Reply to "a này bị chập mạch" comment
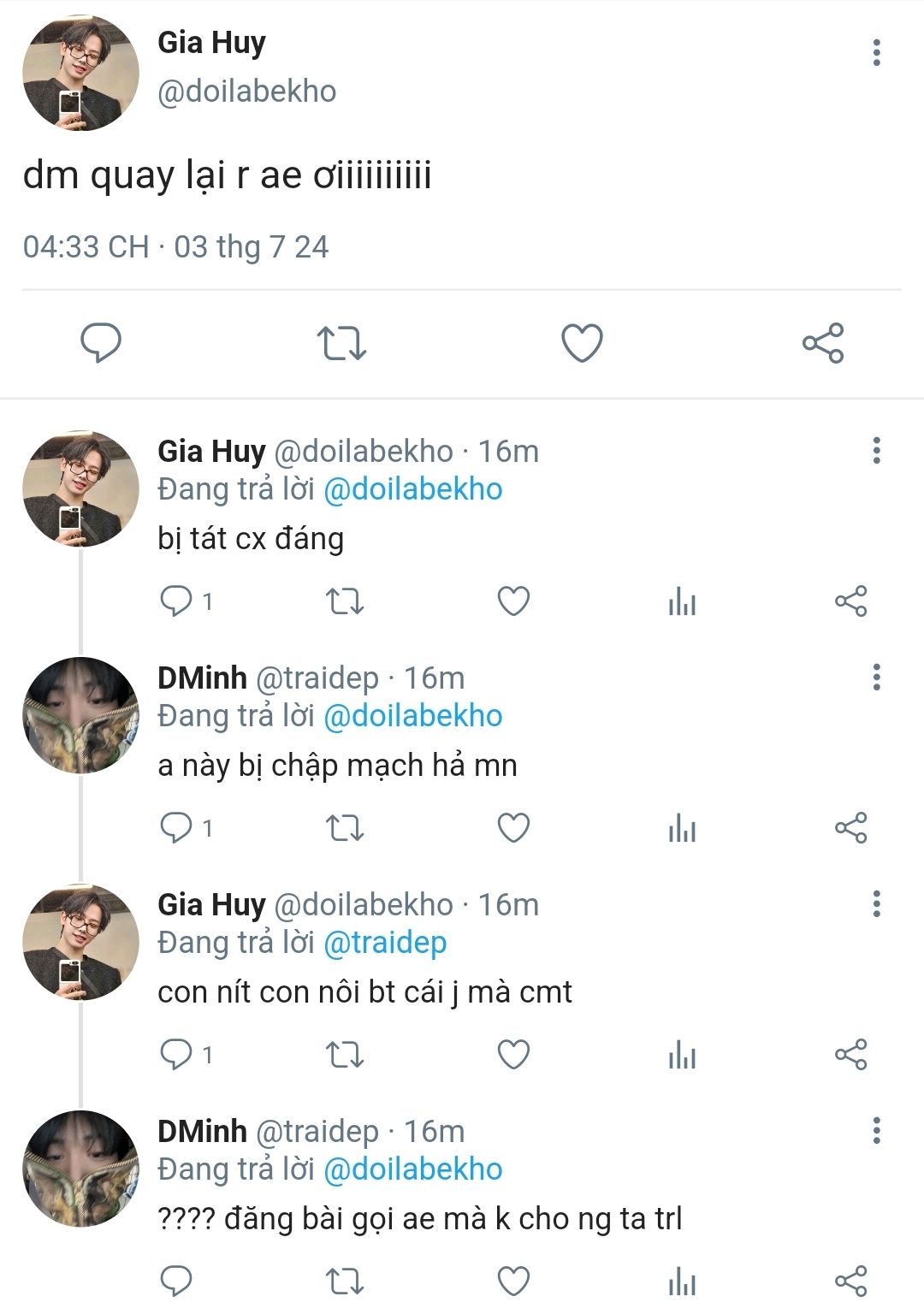924x1308 pixels. click(x=177, y=828)
